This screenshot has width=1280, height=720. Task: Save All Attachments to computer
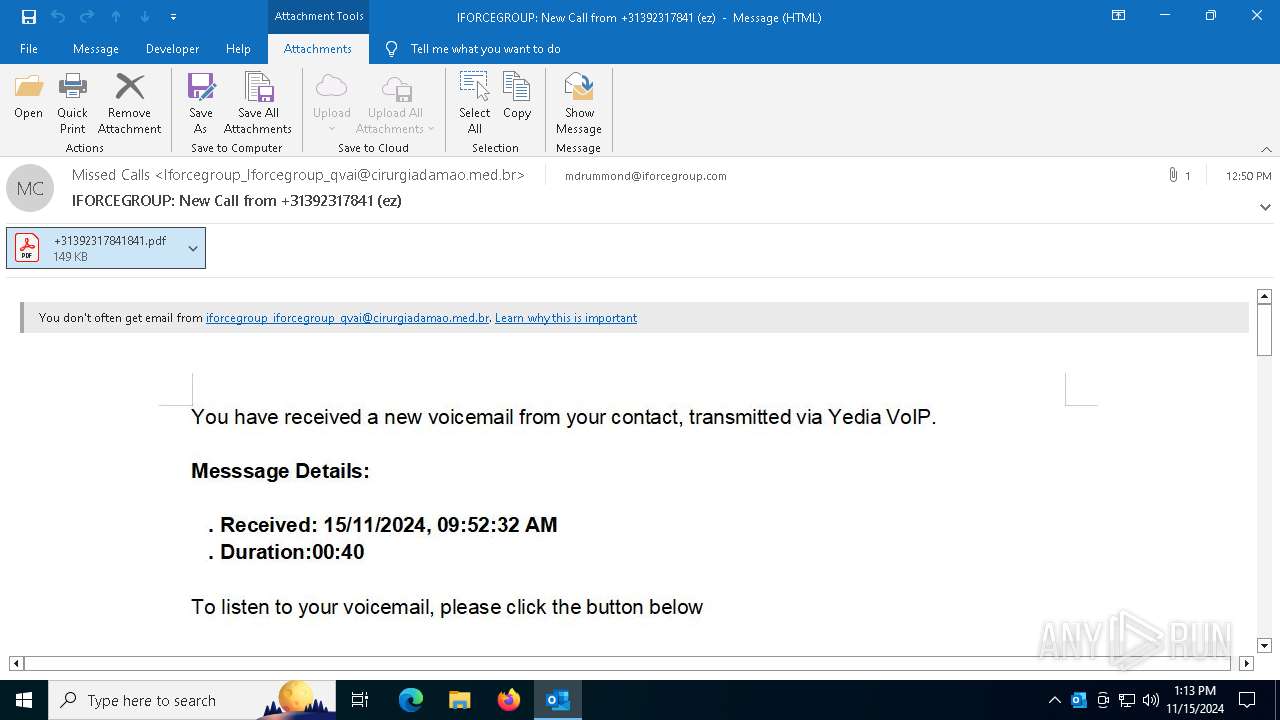pos(258,104)
